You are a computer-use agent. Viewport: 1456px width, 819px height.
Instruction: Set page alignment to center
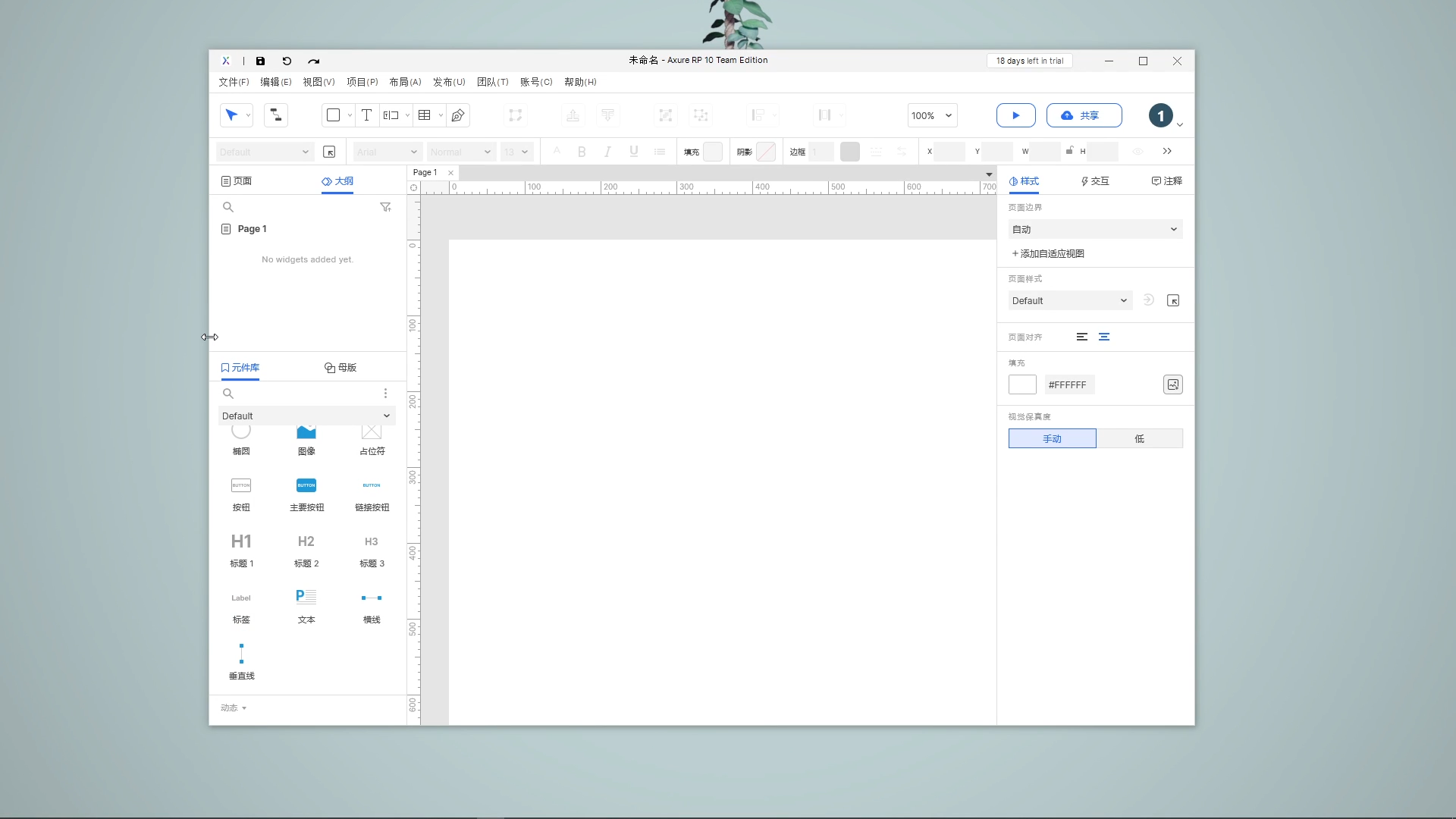tap(1104, 337)
